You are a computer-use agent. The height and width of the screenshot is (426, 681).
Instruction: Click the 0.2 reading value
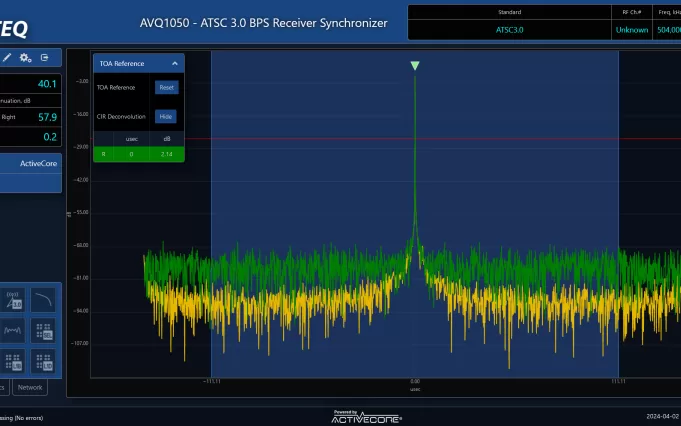click(x=50, y=137)
